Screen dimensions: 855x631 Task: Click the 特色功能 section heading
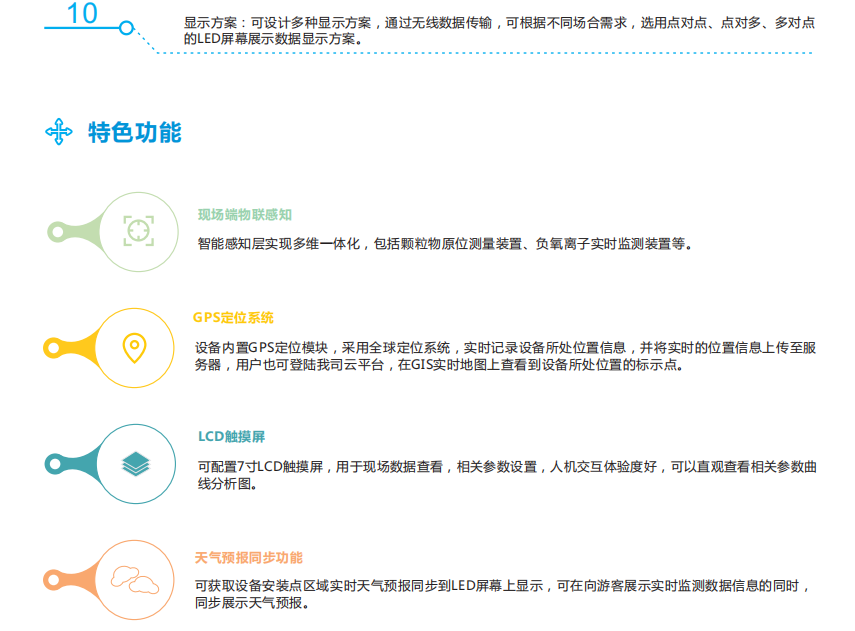coord(135,133)
